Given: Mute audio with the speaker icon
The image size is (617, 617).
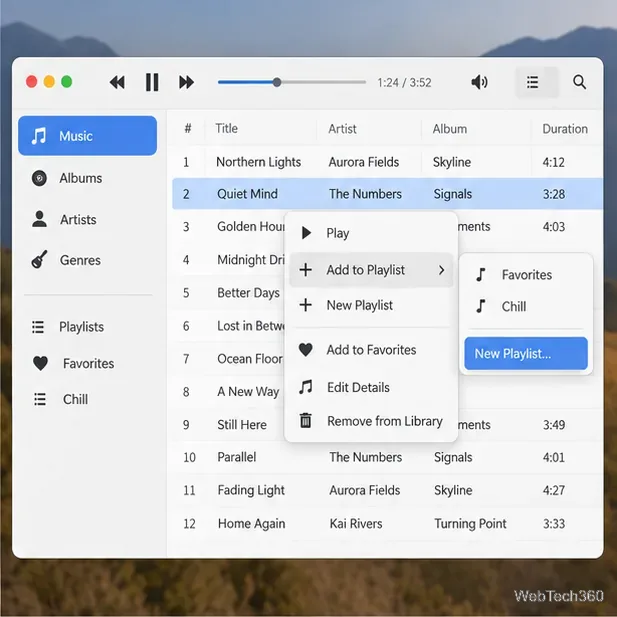Looking at the screenshot, I should [479, 82].
